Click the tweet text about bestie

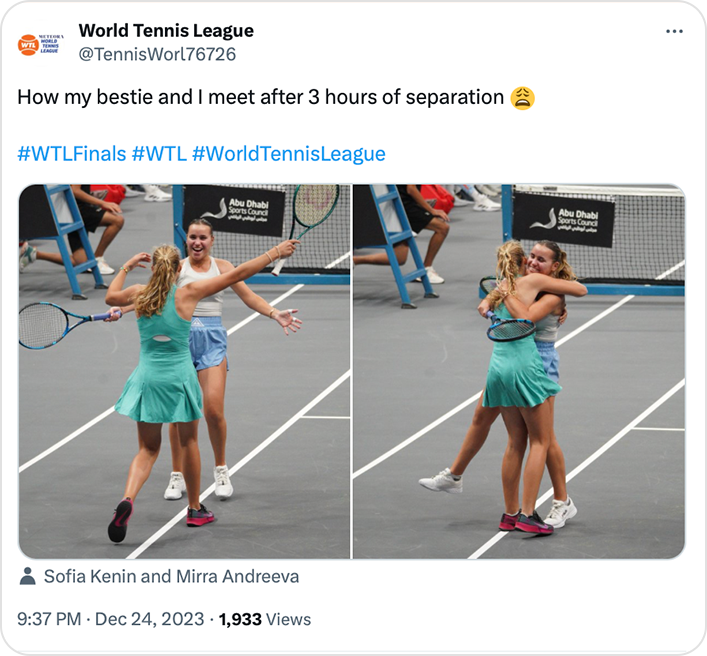click(260, 97)
